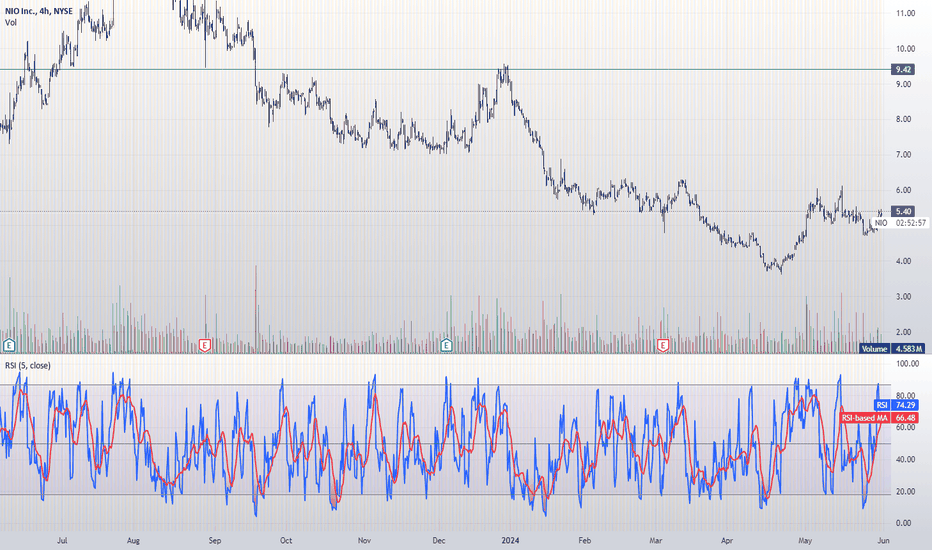Click the Dec label on time axis
Viewport: 932px width, 550px height.
[439, 540]
